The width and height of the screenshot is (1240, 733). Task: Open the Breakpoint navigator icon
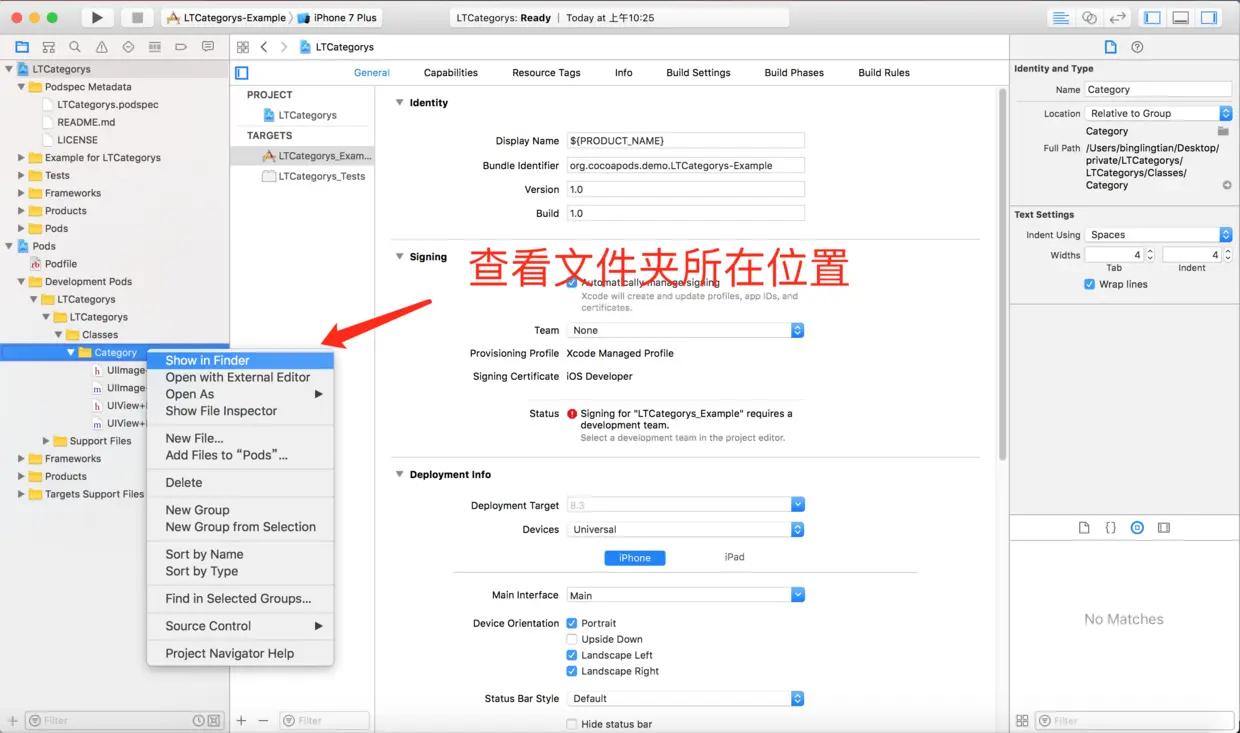point(181,47)
